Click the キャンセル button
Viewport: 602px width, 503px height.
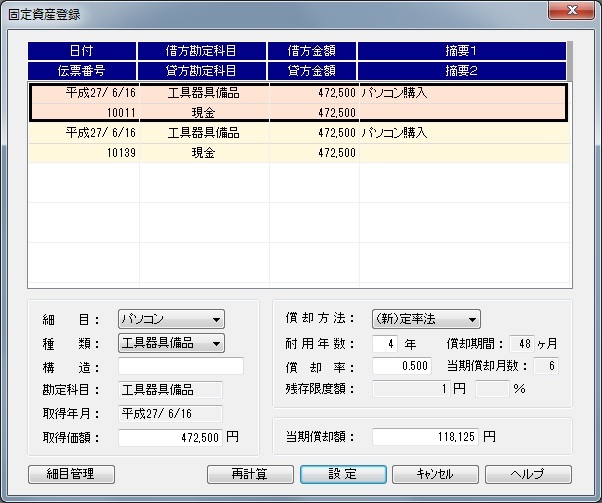pyautogui.click(x=435, y=474)
